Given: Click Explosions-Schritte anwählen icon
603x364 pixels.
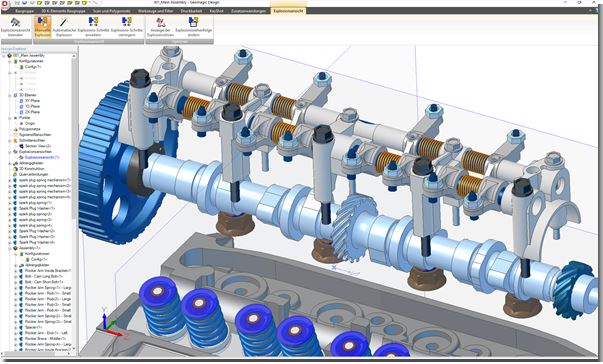Looking at the screenshot, I should click(93, 22).
